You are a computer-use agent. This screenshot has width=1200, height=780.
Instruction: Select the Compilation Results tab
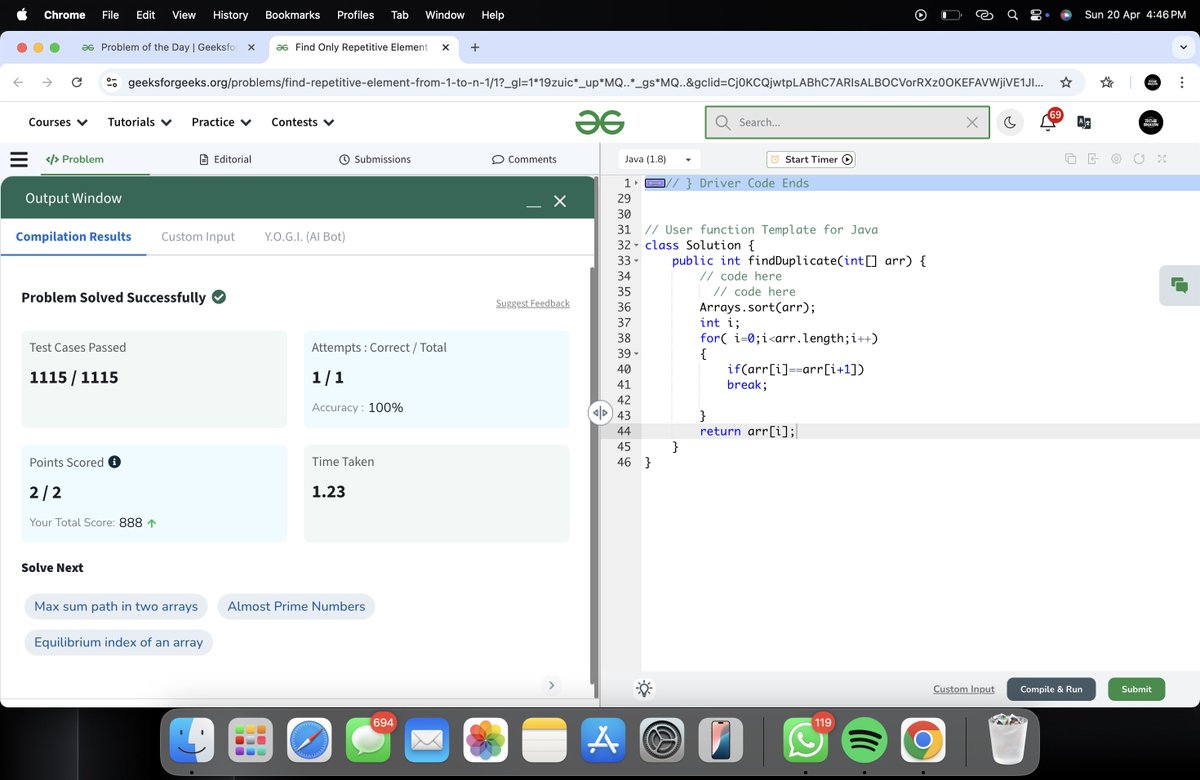coord(73,237)
